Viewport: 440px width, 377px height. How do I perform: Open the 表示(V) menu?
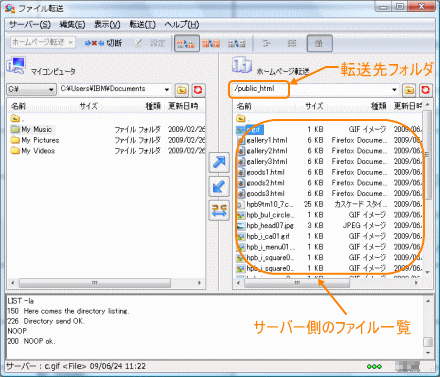(x=107, y=24)
